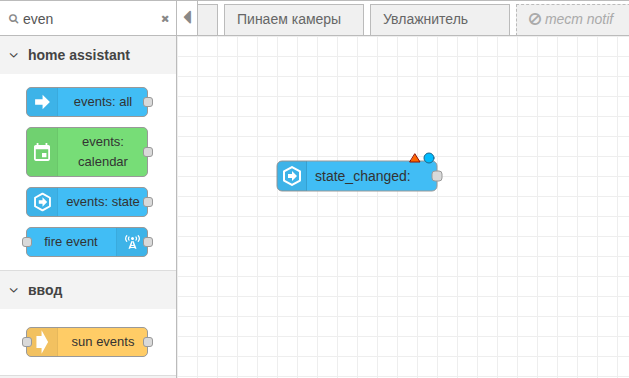
Task: Click the broadcast tower icon on fire event
Action: (132, 242)
